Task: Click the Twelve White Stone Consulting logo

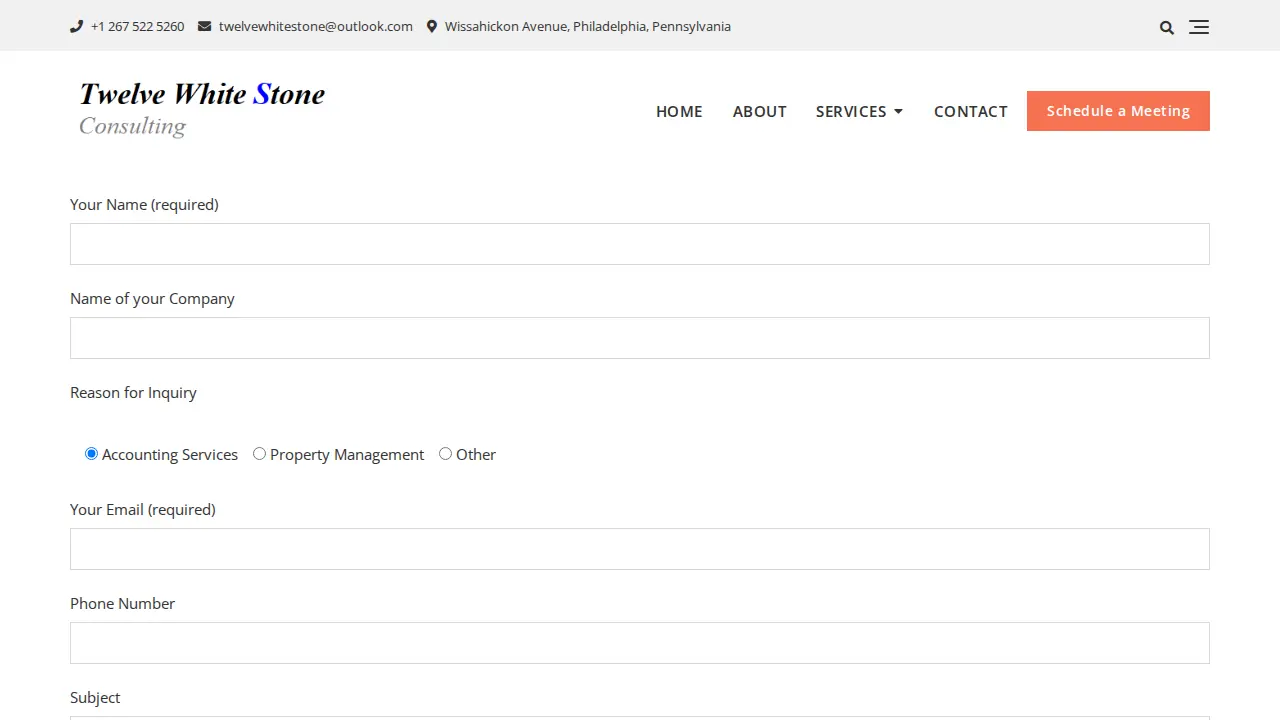Action: (202, 109)
